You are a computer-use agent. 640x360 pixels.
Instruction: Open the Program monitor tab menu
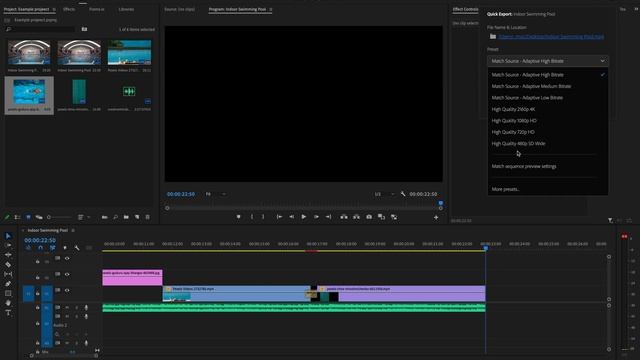[x=271, y=9]
